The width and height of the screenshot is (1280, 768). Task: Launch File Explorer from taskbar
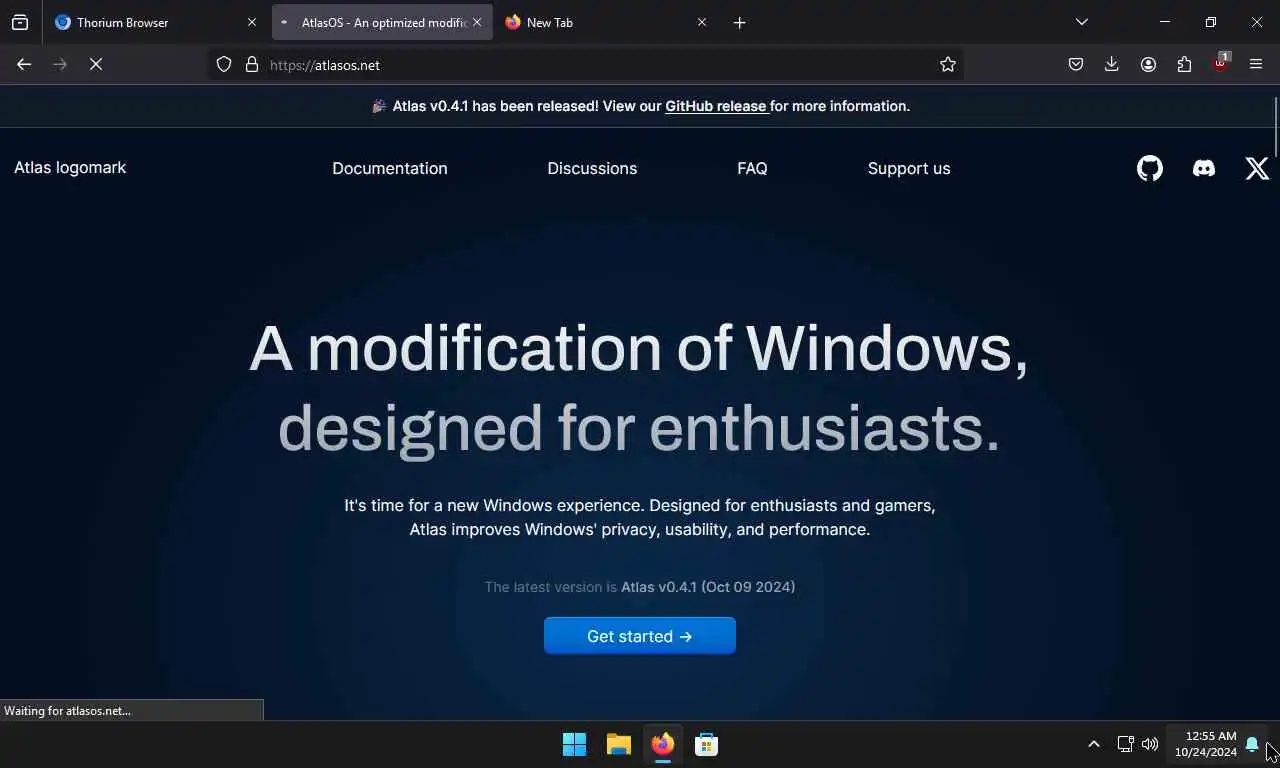point(618,744)
